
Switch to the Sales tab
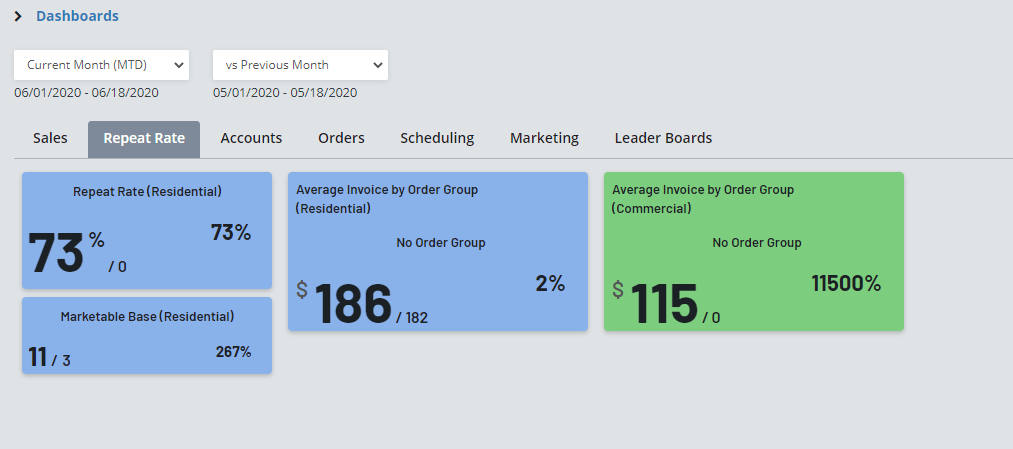pos(50,139)
